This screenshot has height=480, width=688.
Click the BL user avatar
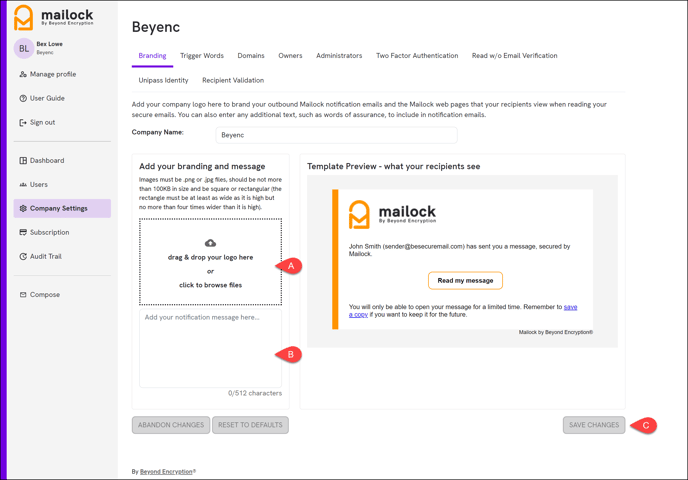click(23, 48)
